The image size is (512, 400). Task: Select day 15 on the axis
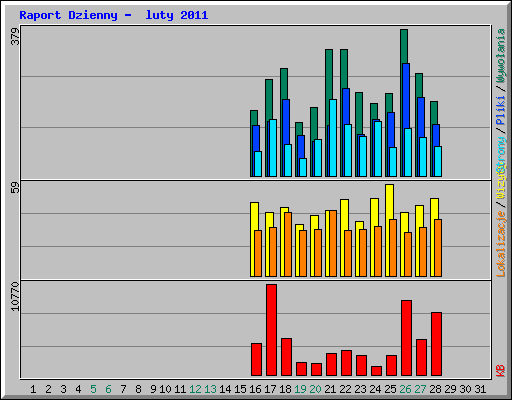click(x=240, y=389)
